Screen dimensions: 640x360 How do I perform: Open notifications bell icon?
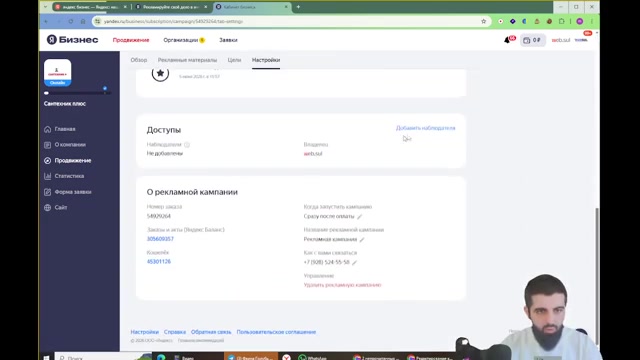tap(507, 40)
